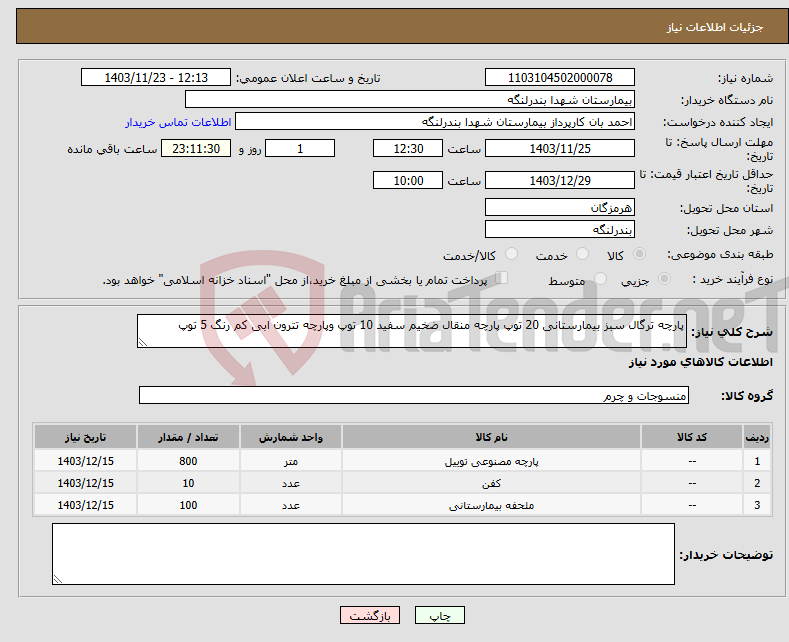This screenshot has width=789, height=642.
Task: Click the validity time field 10:00
Action: point(408,180)
